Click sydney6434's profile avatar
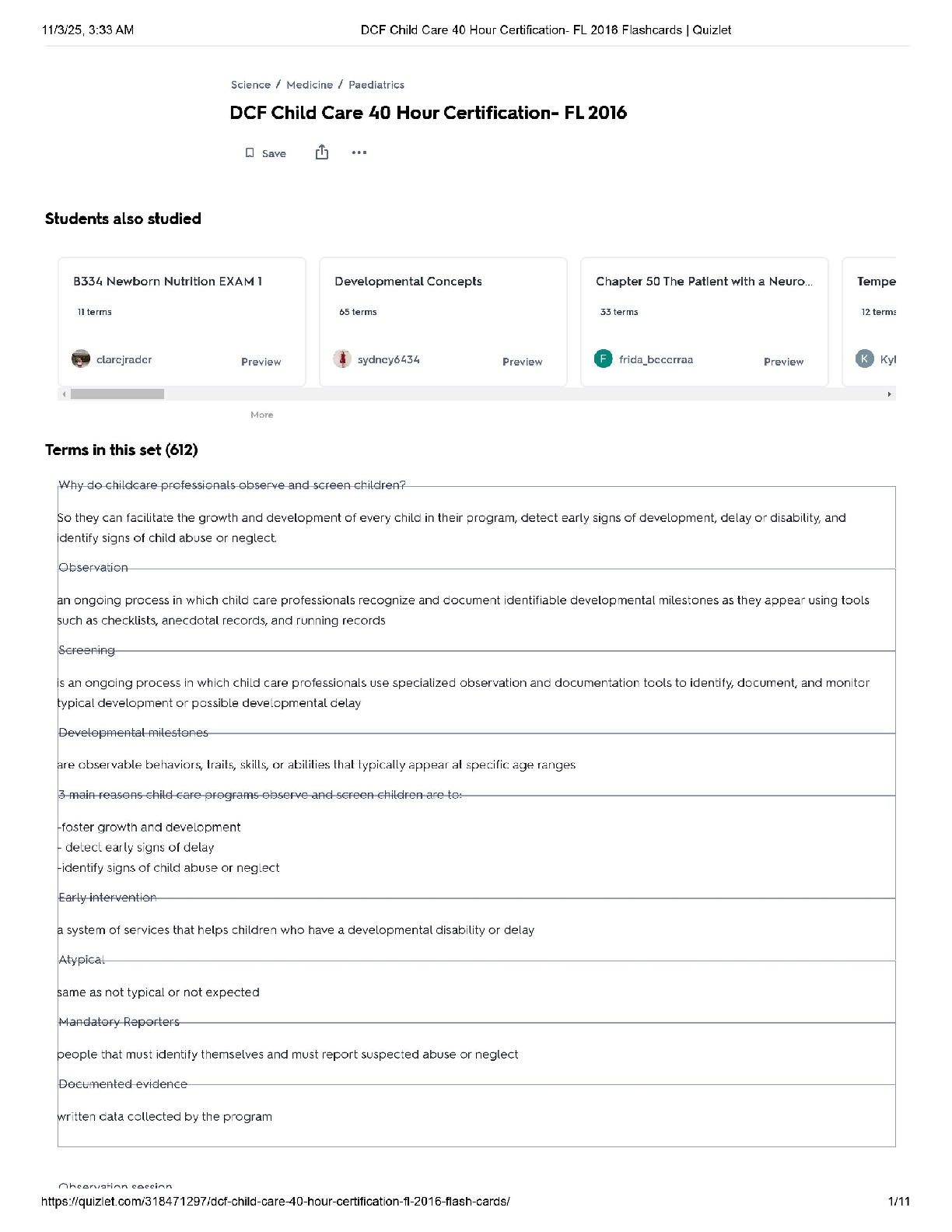The image size is (952, 1232). click(x=342, y=359)
